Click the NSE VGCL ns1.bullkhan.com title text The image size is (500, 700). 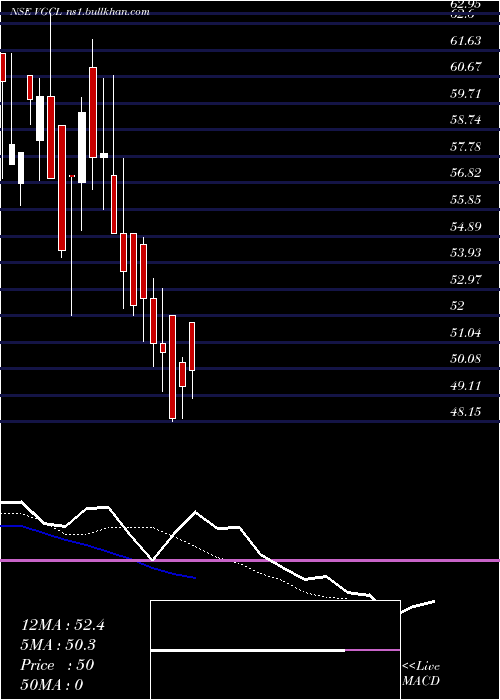tap(78, 12)
